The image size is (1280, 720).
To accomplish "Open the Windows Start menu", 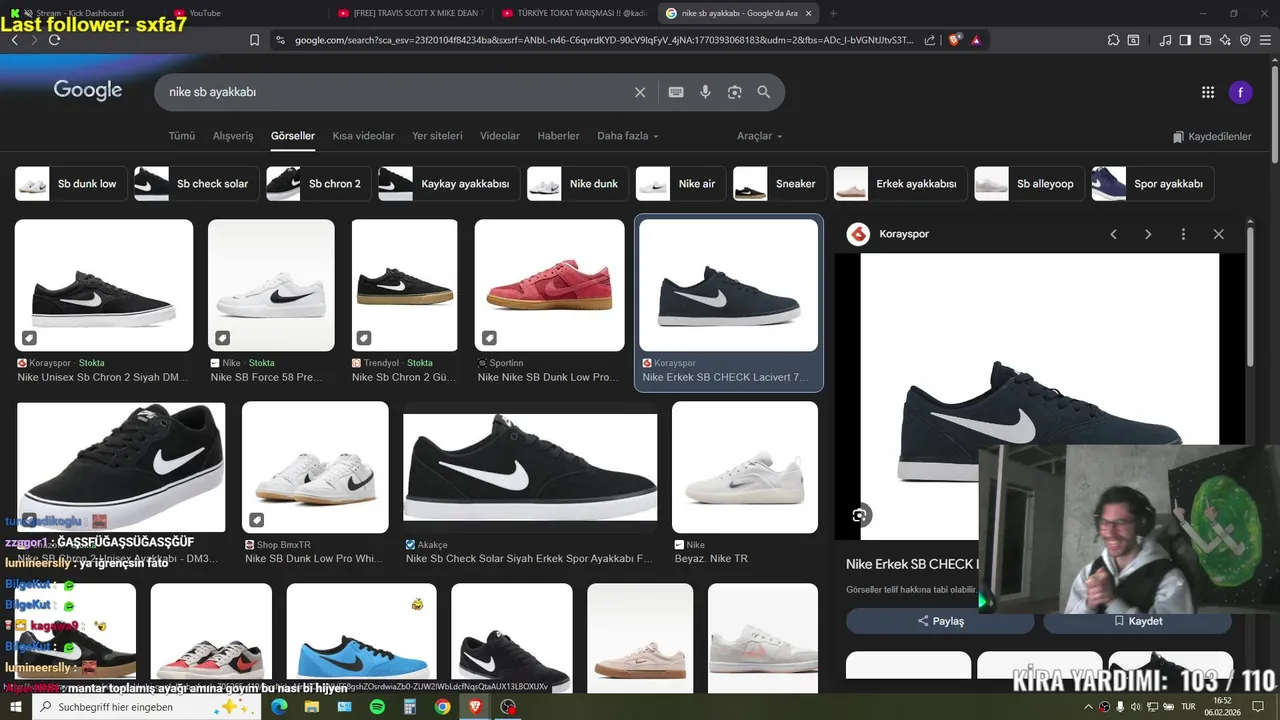I will [16, 707].
